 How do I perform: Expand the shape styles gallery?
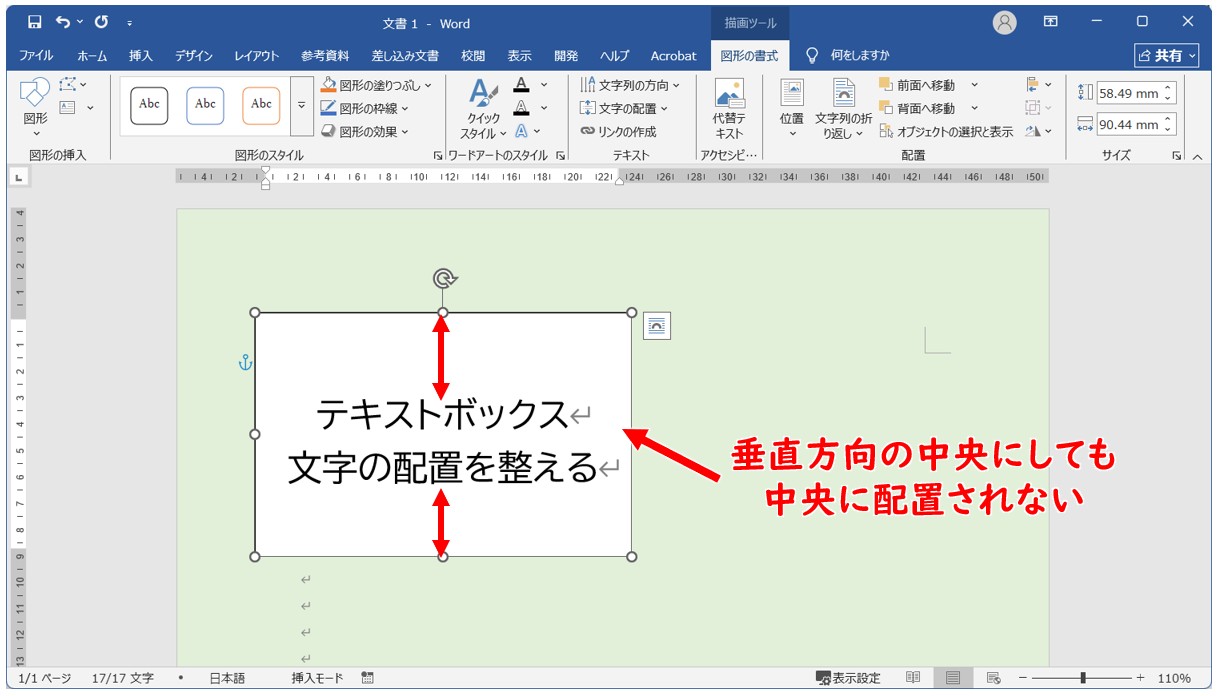click(302, 105)
